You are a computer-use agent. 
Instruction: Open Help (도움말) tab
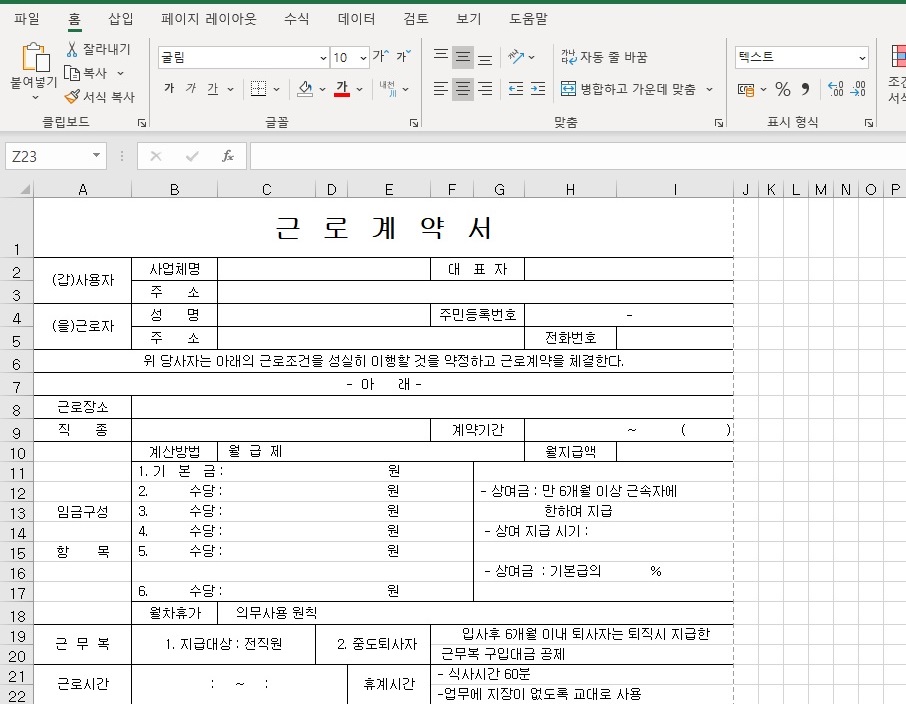pyautogui.click(x=528, y=18)
